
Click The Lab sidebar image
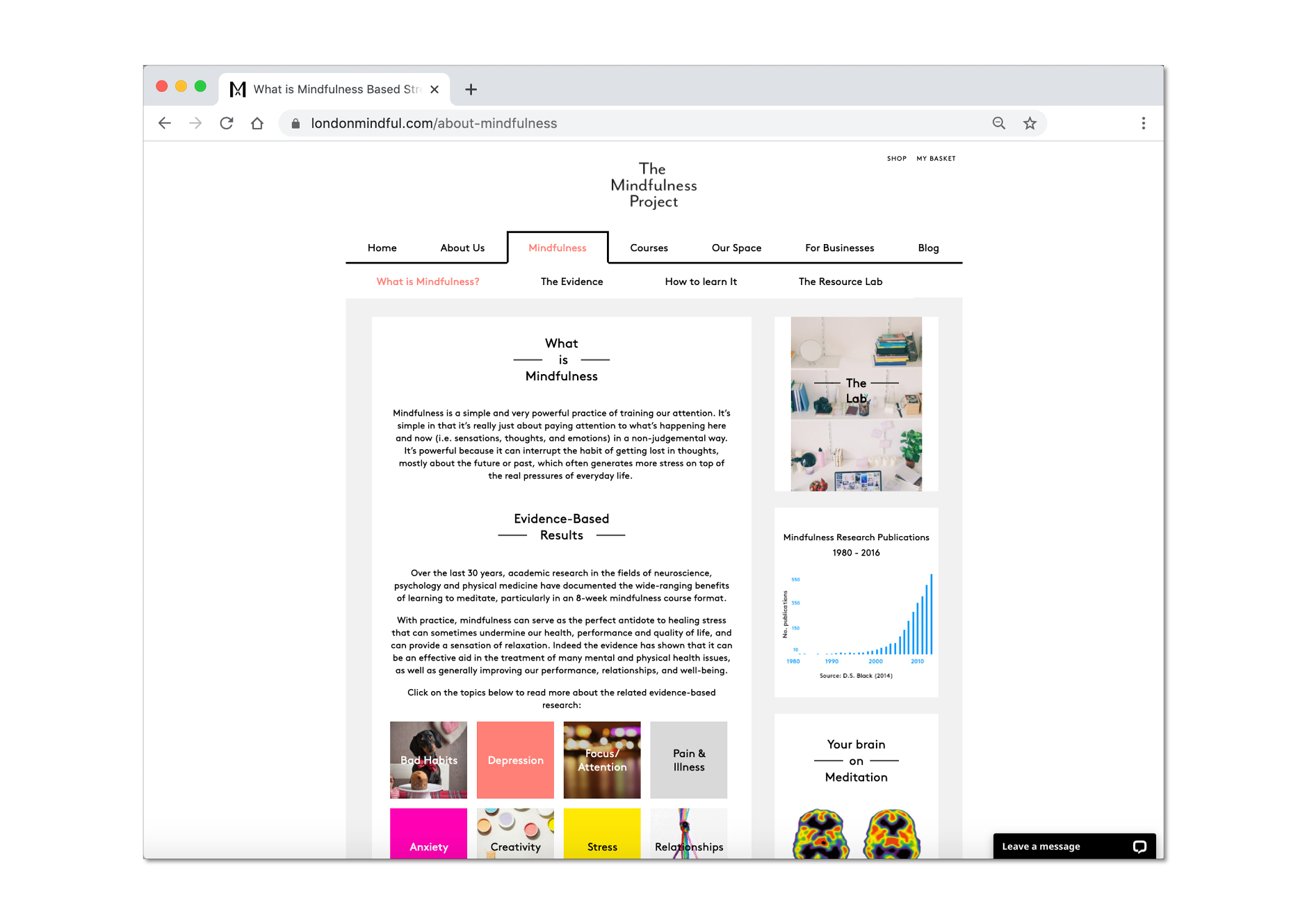(857, 404)
